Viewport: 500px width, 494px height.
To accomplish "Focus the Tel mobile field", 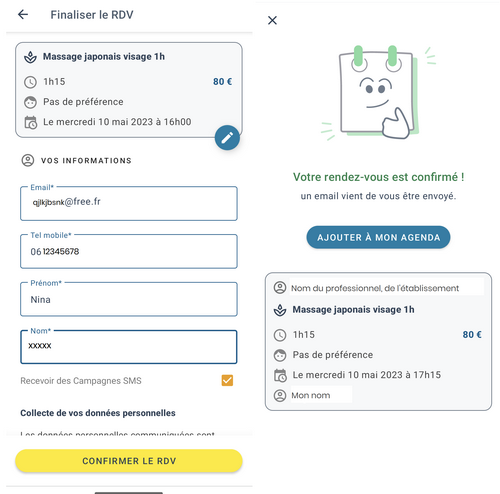I will pos(129,251).
